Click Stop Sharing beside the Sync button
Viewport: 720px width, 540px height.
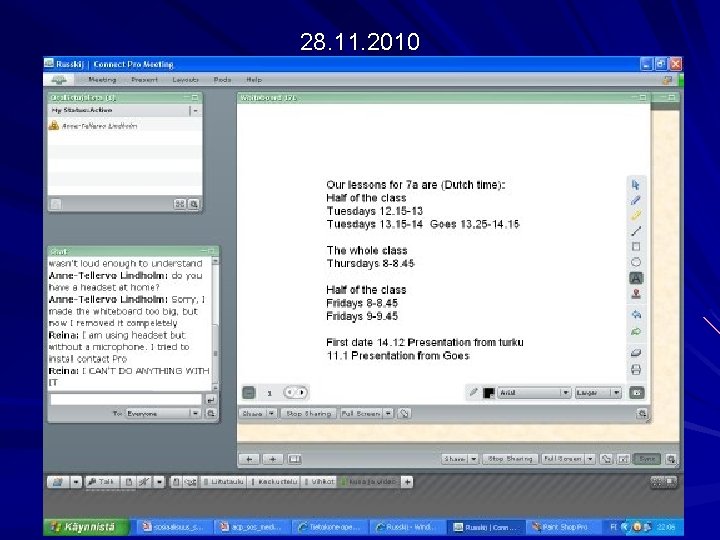click(x=510, y=459)
